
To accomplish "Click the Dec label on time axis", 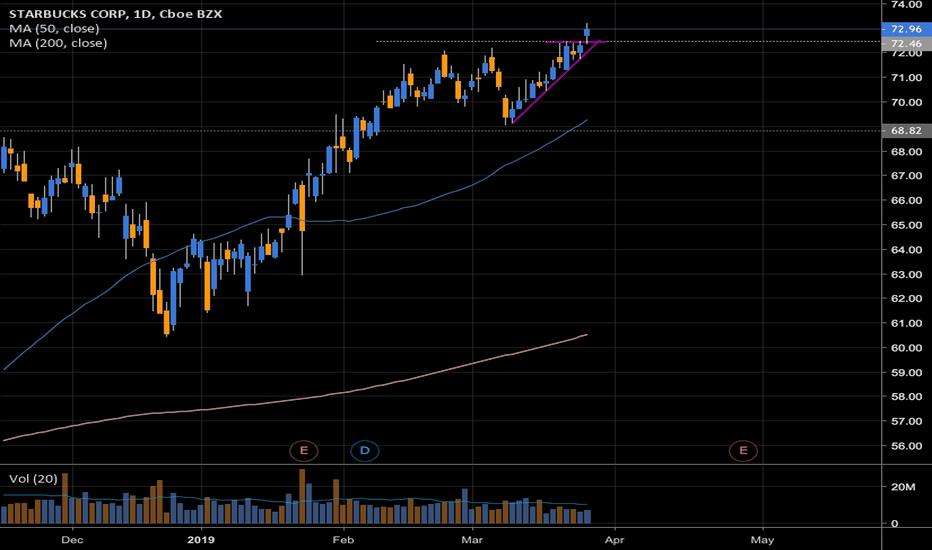I will tap(72, 540).
